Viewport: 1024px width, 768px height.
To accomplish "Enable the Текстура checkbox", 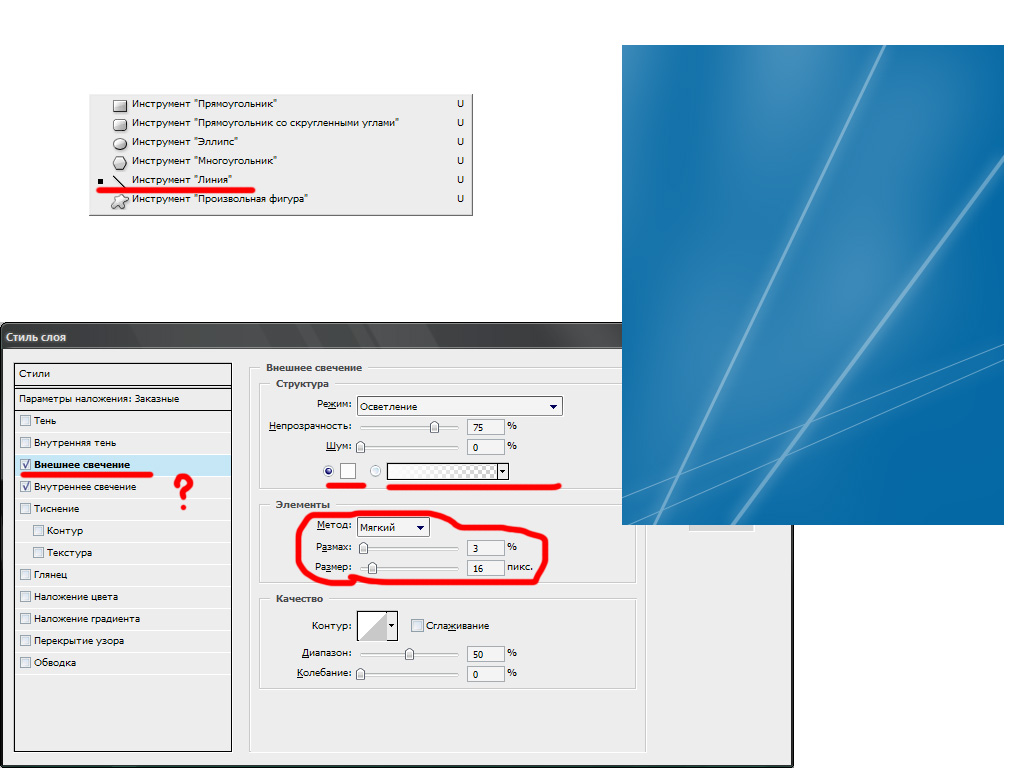I will [39, 552].
